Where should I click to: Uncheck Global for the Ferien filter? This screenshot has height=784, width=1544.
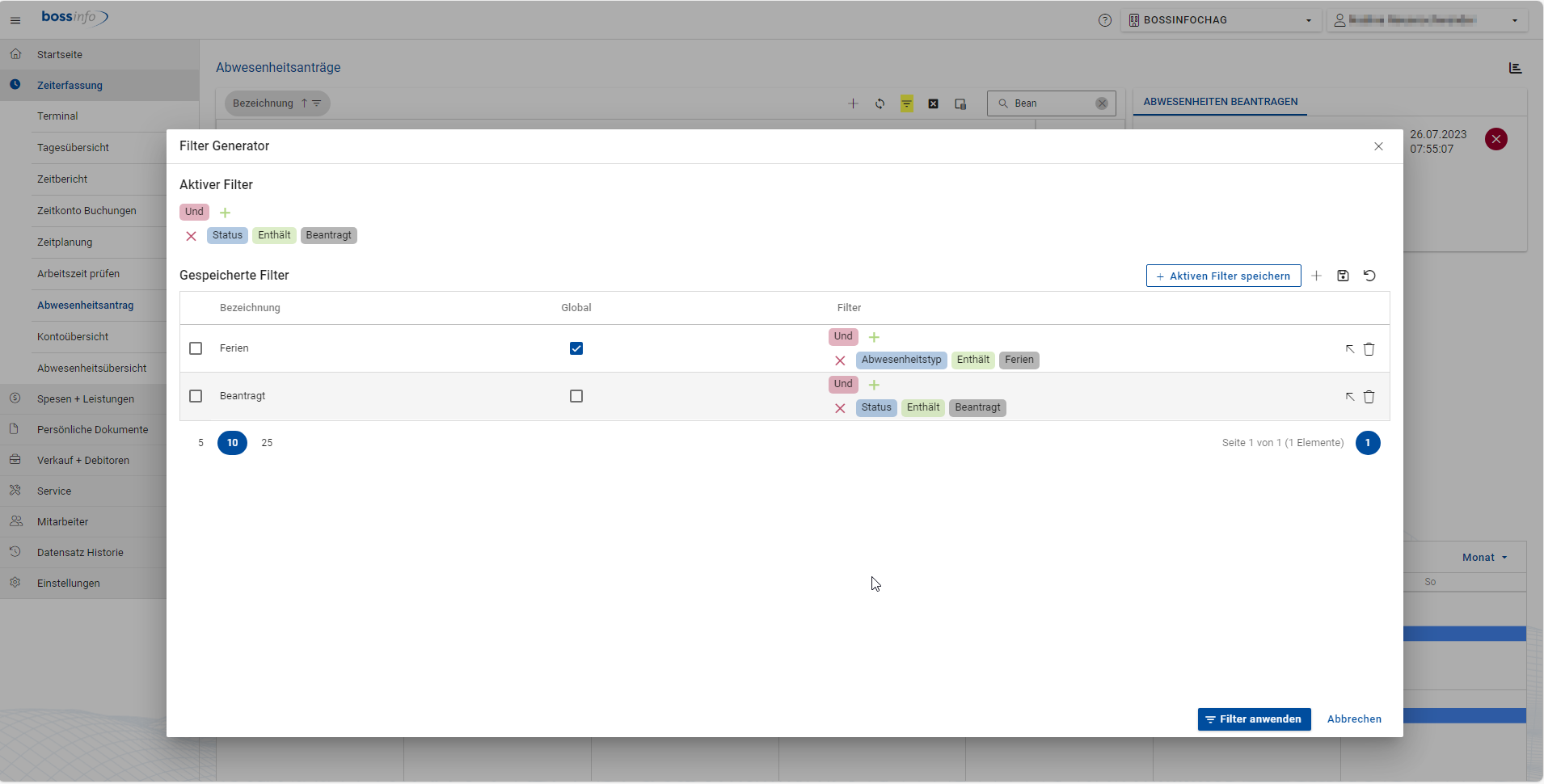point(576,348)
